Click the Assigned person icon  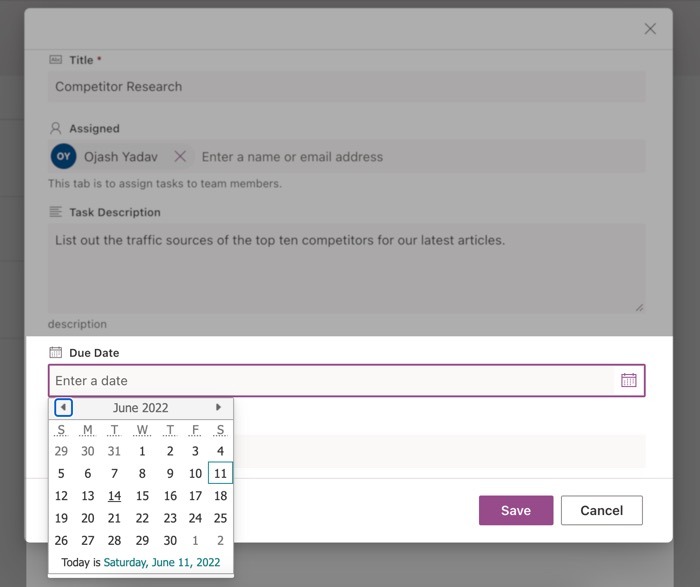coord(55,128)
